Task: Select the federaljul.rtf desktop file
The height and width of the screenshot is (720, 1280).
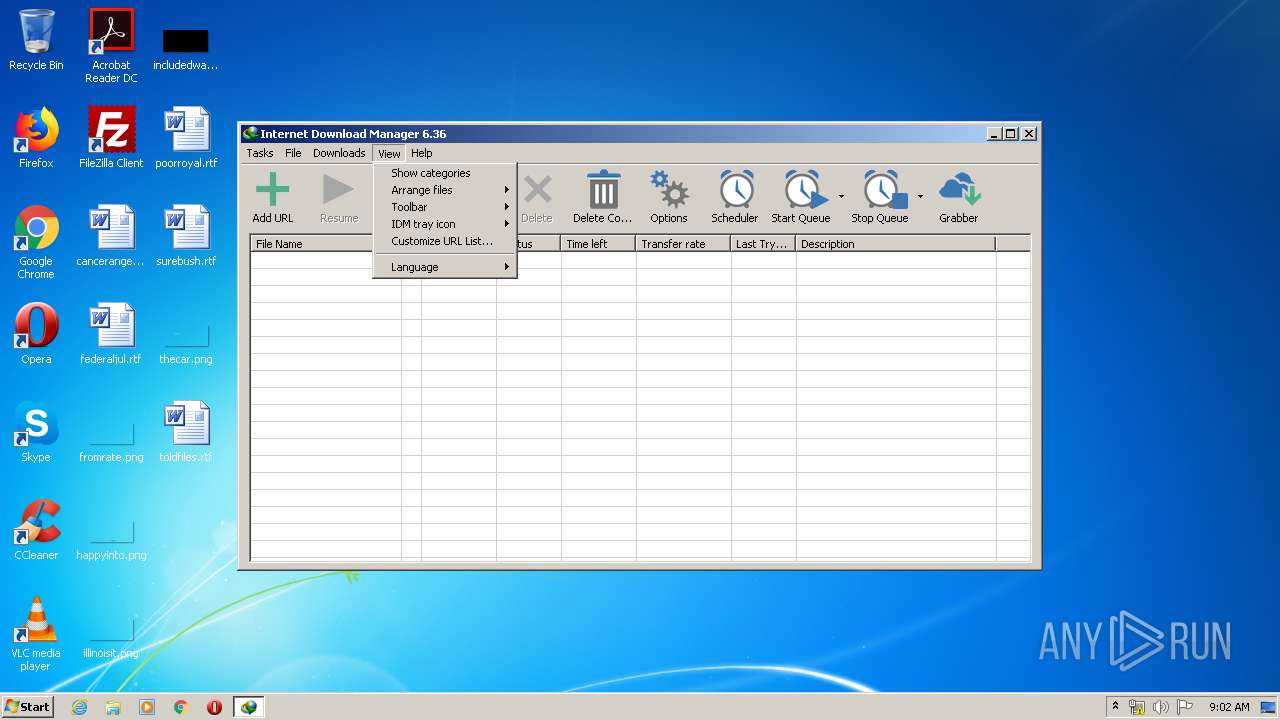Action: point(111,334)
